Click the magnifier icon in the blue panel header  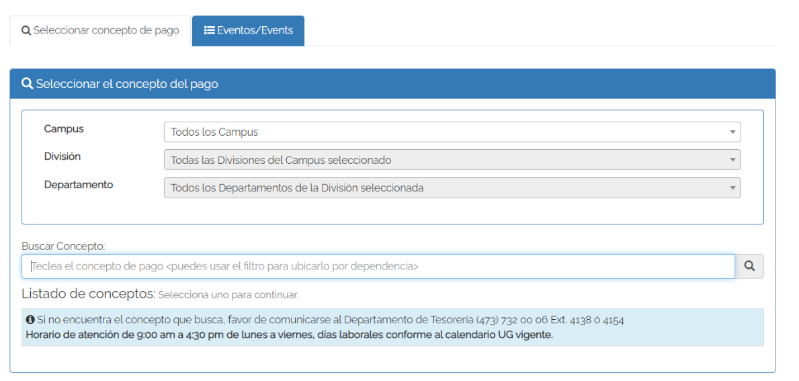27,84
